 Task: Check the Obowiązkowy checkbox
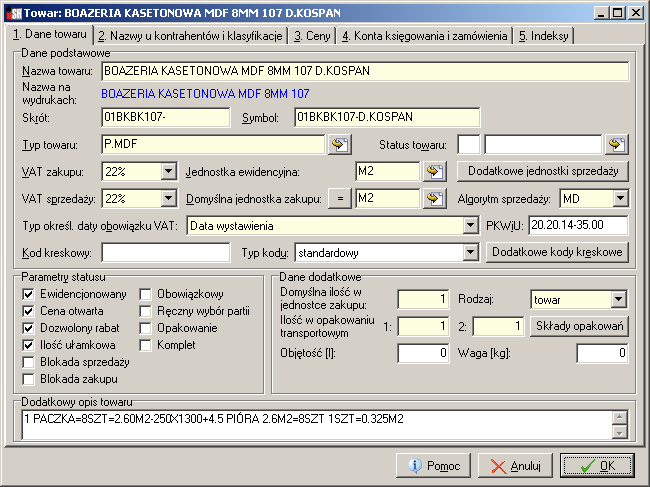coord(145,294)
